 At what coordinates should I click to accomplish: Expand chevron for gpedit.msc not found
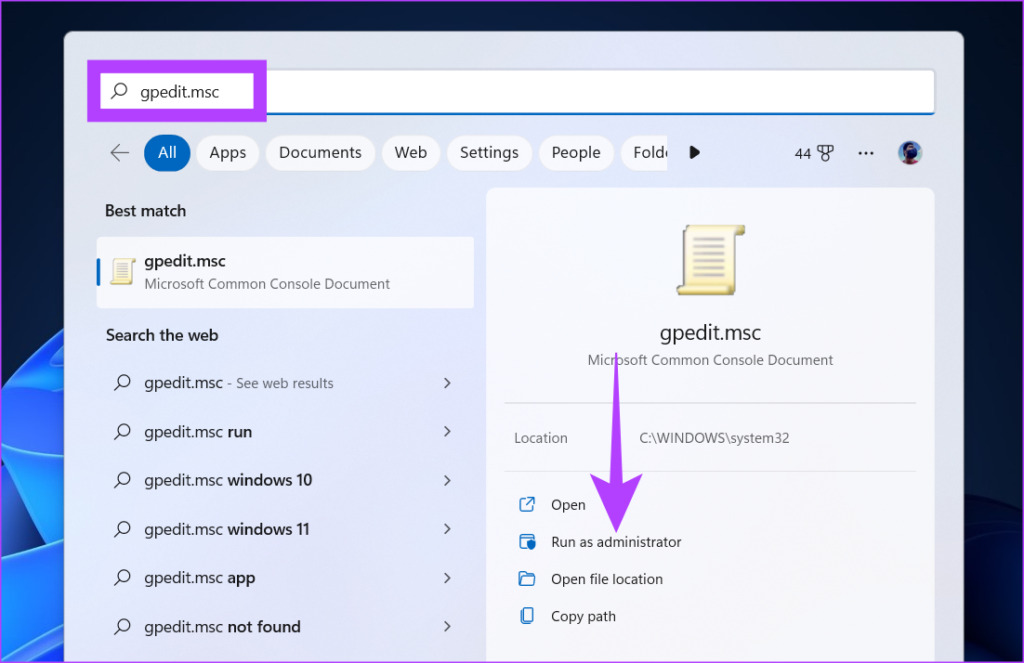point(447,626)
